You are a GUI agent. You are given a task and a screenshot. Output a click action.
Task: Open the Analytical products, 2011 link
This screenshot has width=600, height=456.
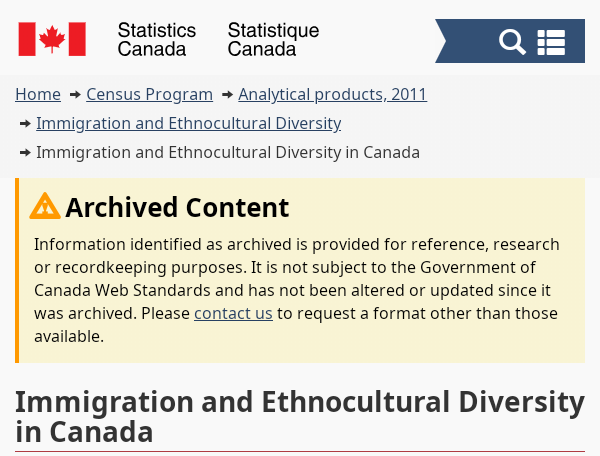[x=333, y=94]
